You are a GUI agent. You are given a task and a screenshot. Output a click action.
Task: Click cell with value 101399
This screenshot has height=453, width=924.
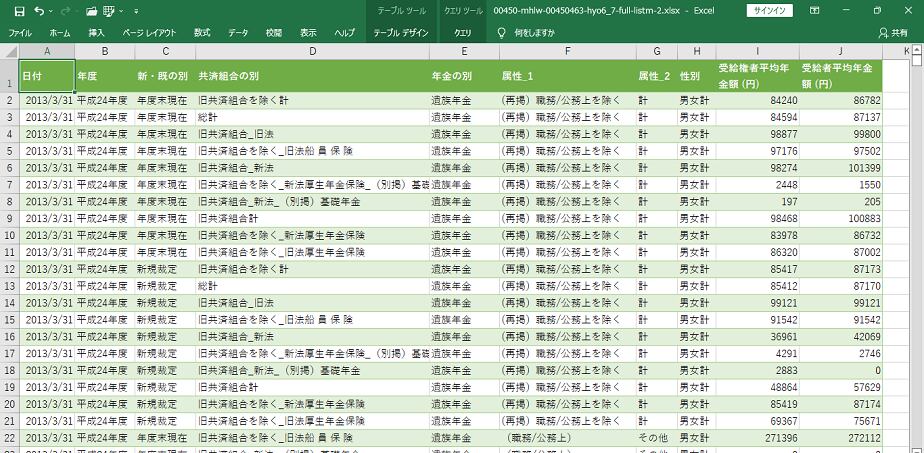click(841, 168)
